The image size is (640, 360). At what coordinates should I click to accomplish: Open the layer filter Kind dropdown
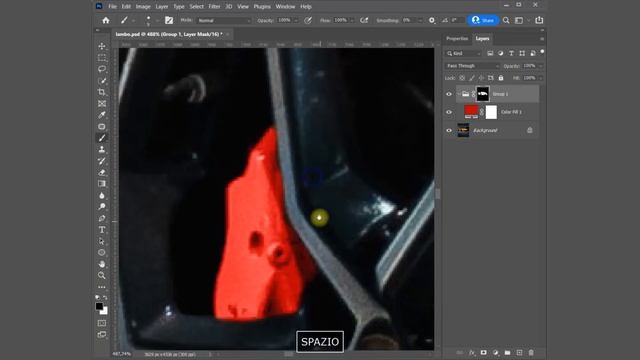tap(464, 53)
